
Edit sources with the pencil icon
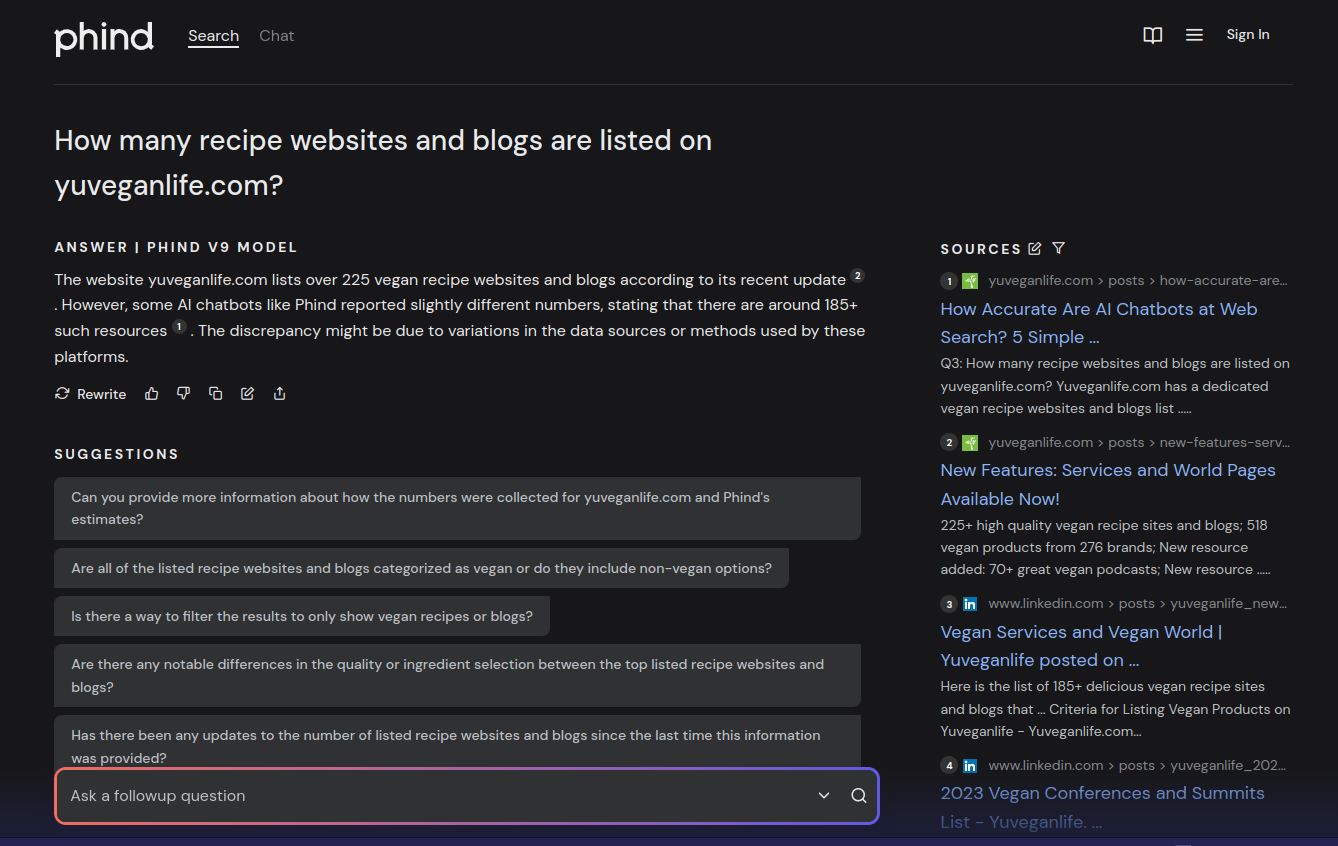coord(1034,248)
